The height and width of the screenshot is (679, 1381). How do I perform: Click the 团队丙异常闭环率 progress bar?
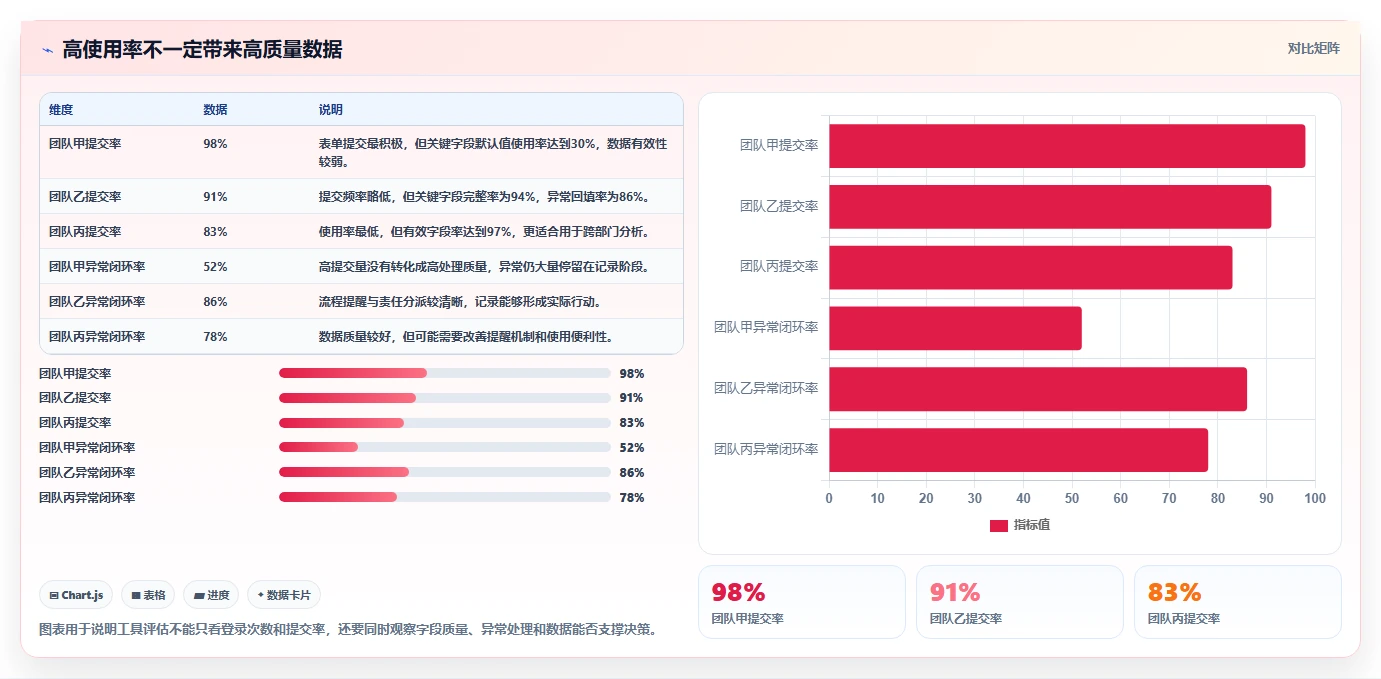444,497
